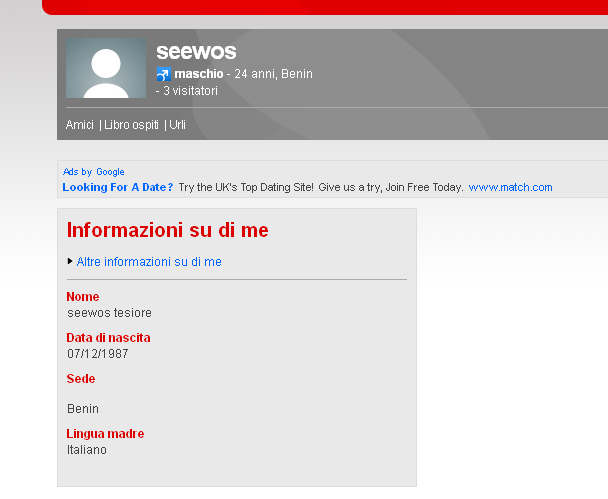
Task: Click the blue male gender icon
Action: click(163, 75)
